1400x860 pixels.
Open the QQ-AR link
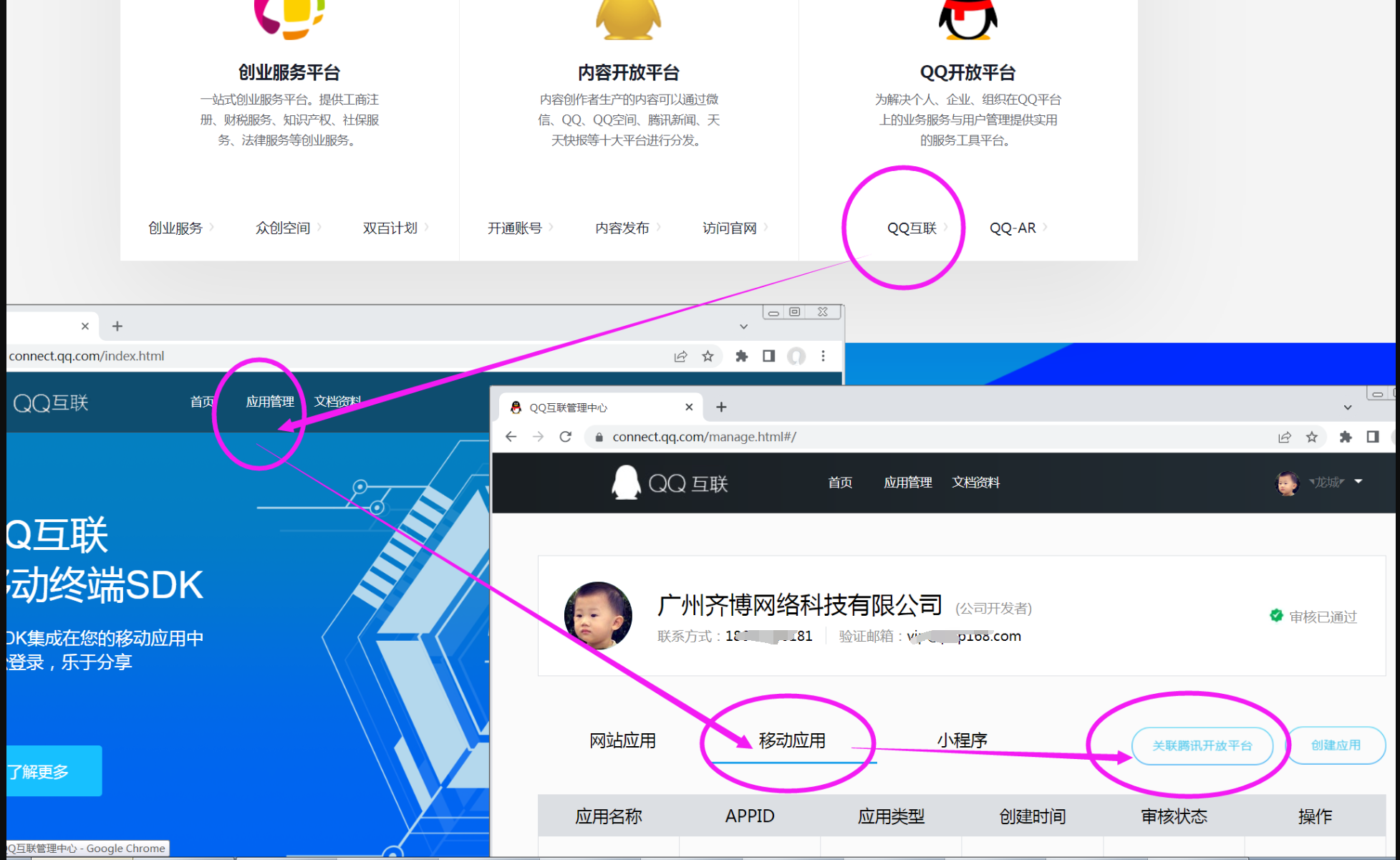click(1013, 228)
